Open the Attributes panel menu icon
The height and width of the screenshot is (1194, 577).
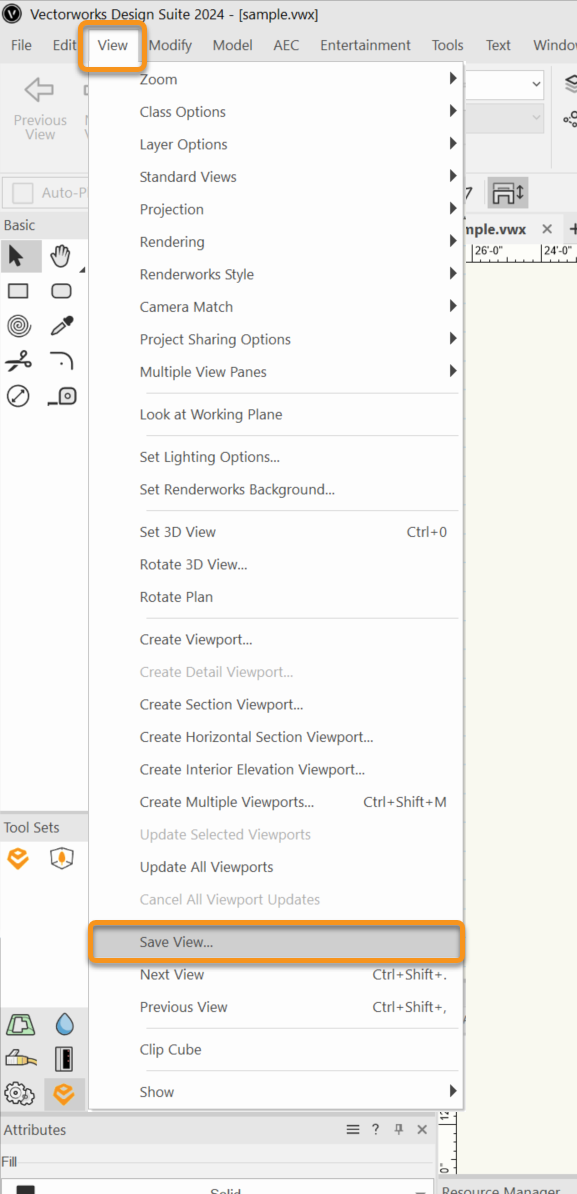(x=352, y=1129)
